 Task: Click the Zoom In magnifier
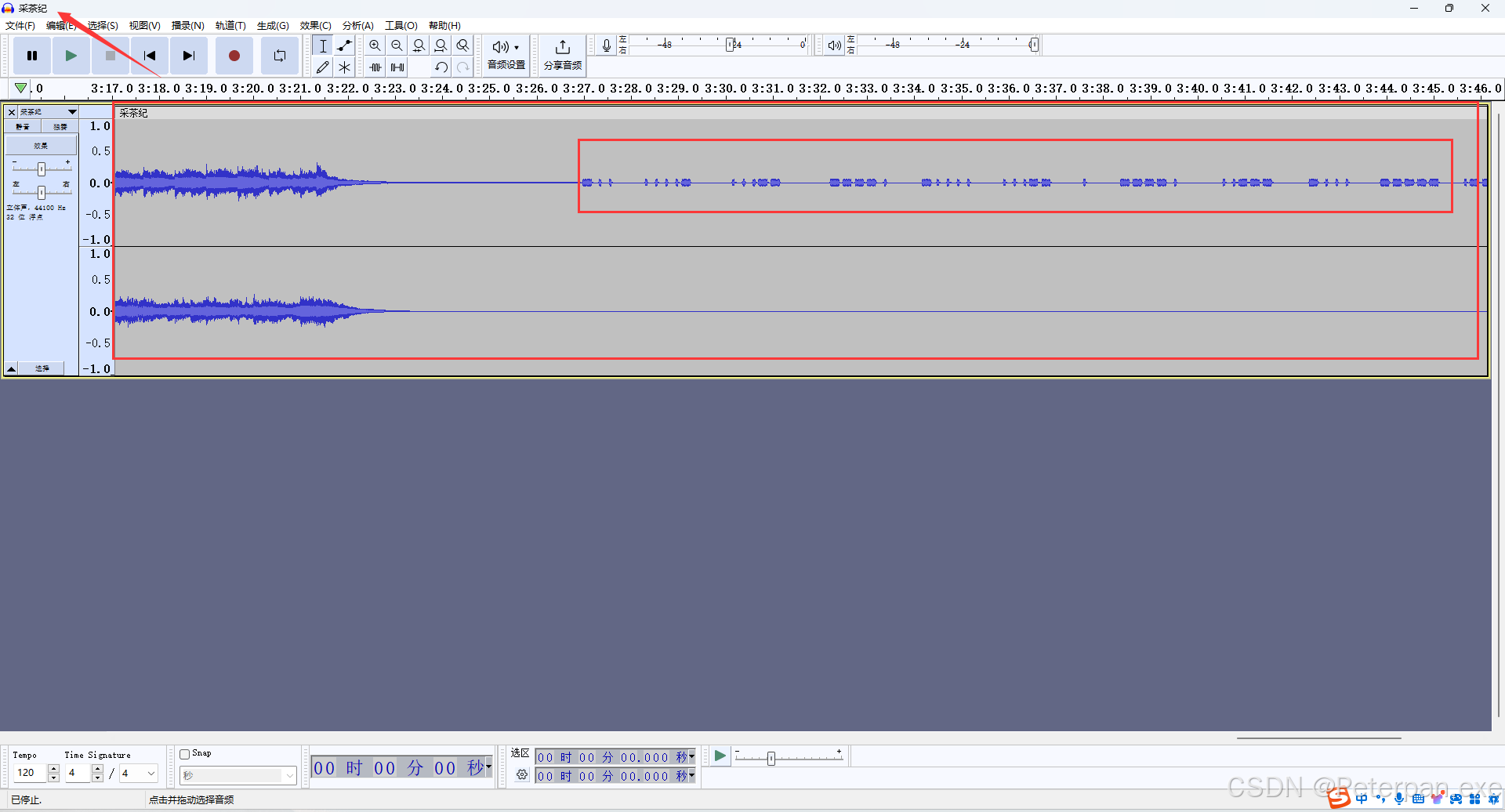[375, 45]
